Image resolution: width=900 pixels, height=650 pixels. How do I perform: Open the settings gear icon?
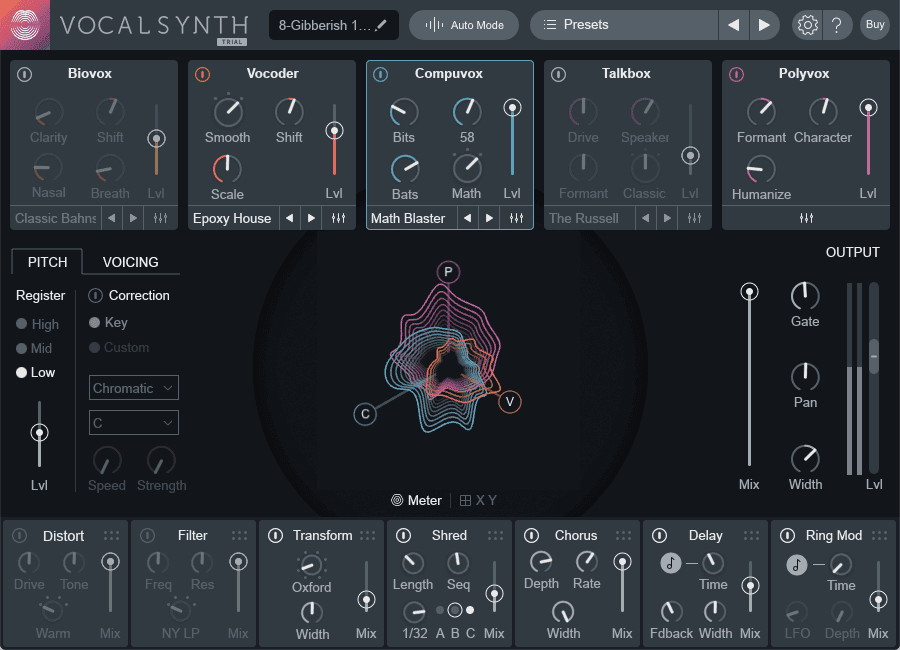coord(808,25)
